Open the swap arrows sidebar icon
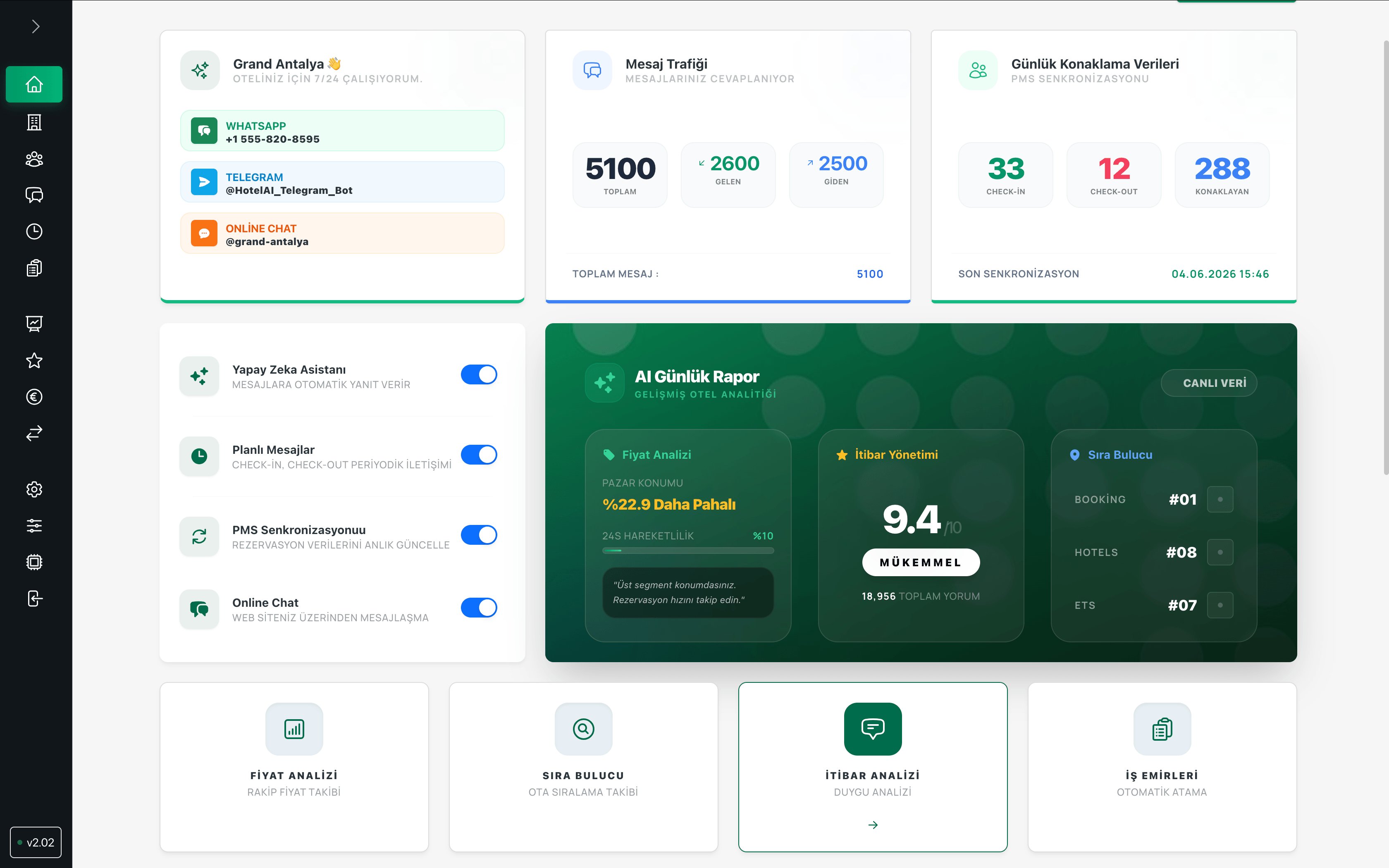 34,433
